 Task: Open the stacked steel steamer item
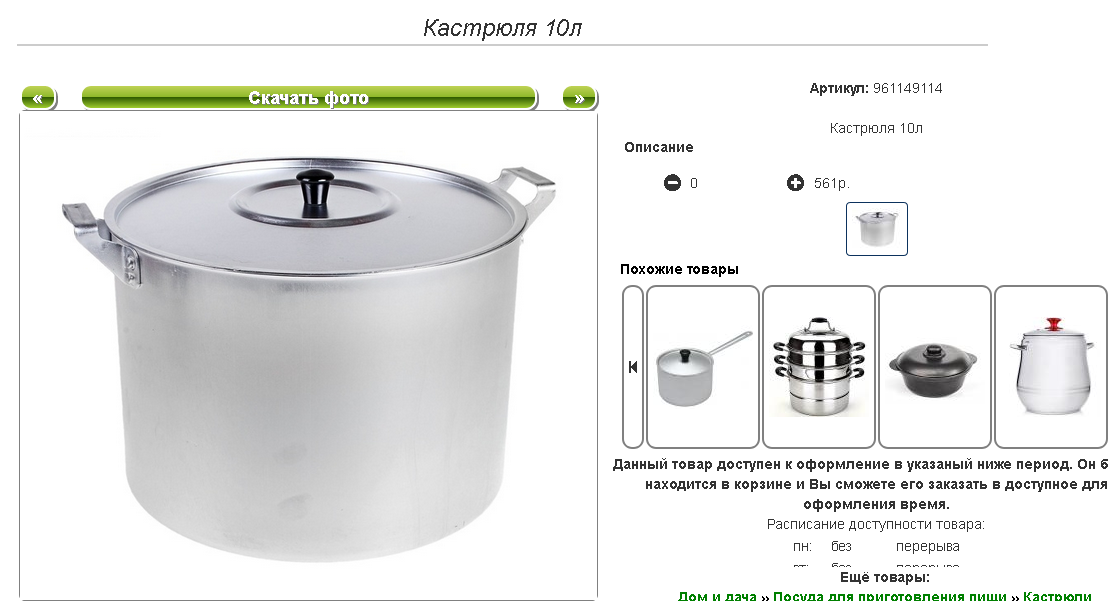point(819,366)
